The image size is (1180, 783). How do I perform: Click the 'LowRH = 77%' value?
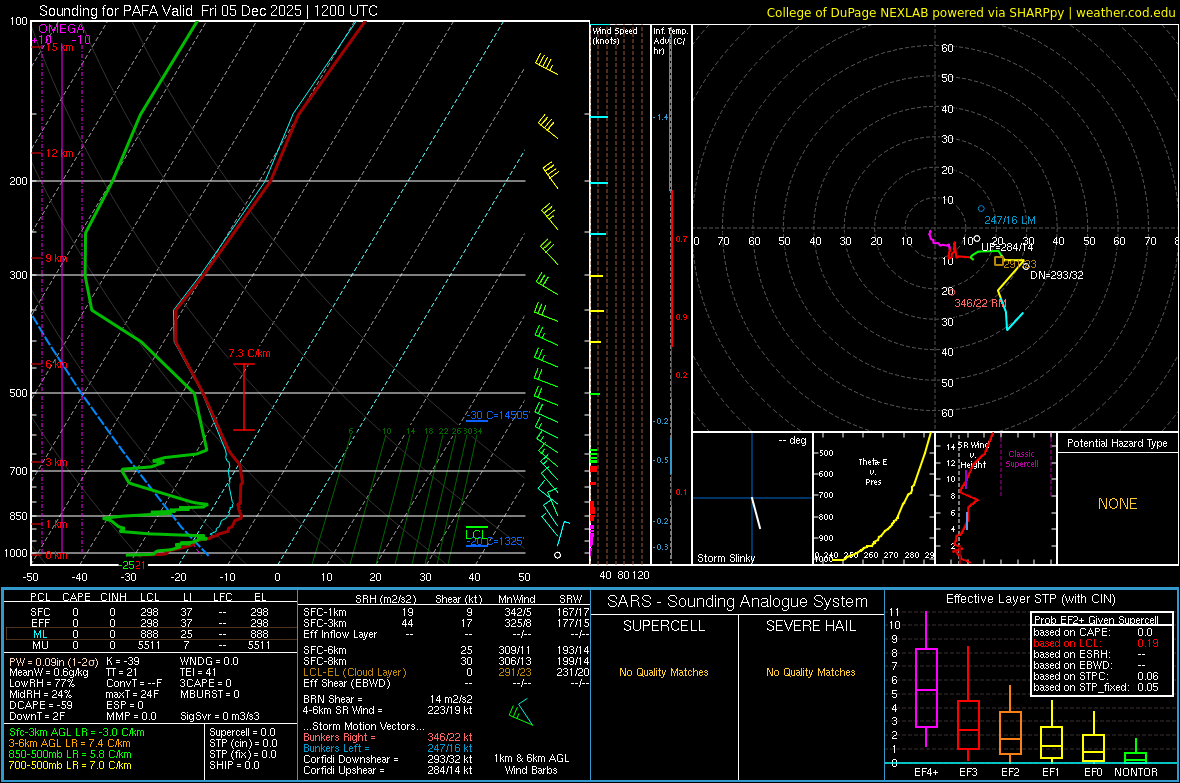point(41,683)
